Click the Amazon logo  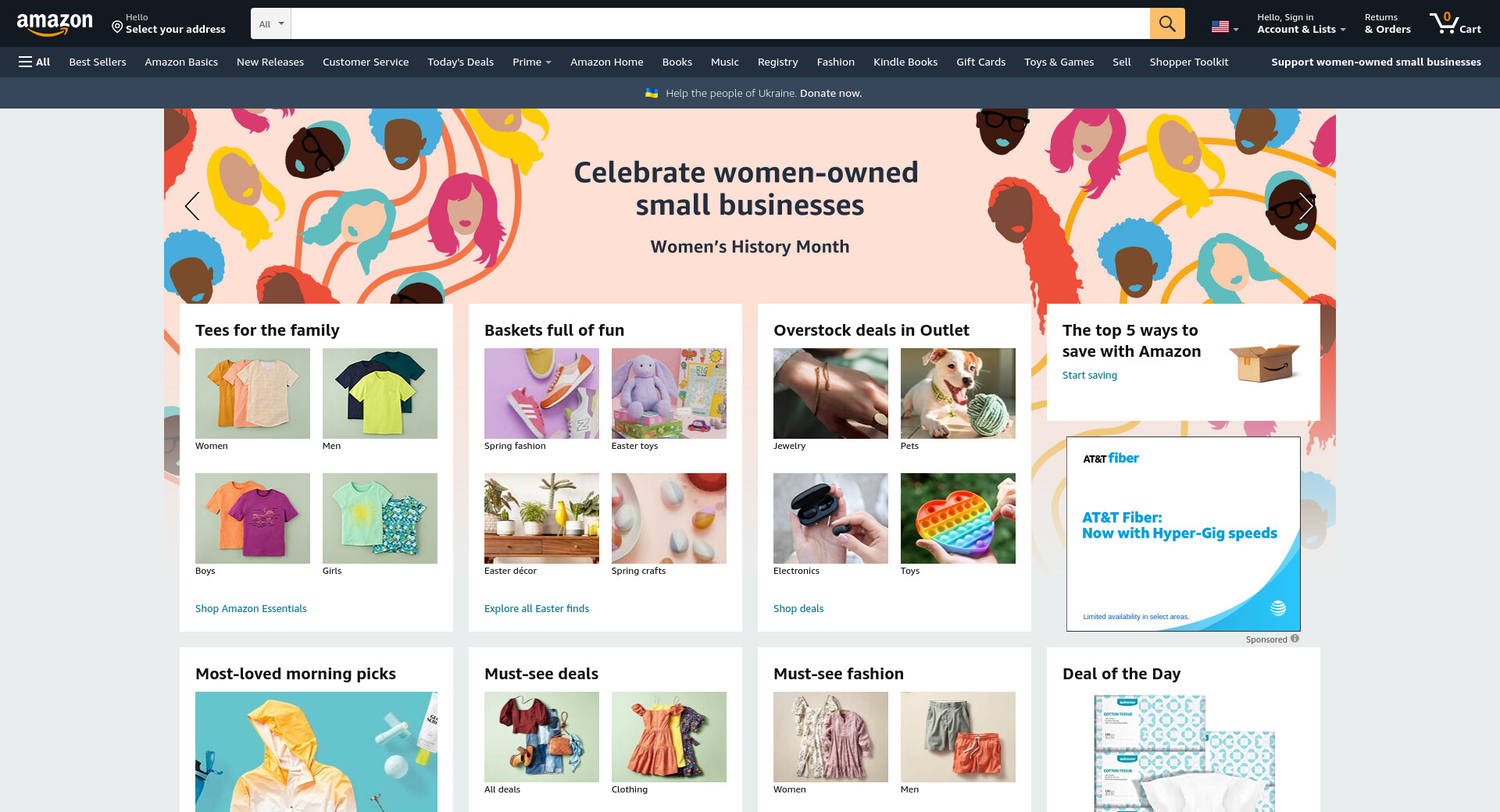[x=55, y=24]
